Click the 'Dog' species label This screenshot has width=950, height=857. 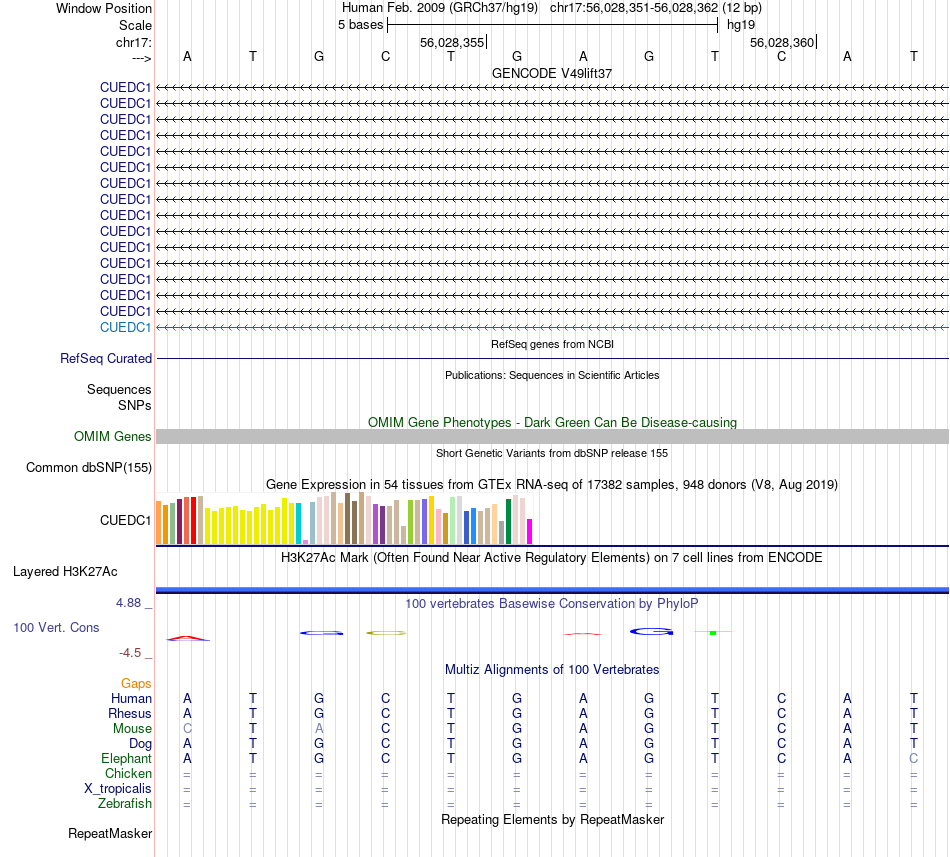pyautogui.click(x=140, y=744)
